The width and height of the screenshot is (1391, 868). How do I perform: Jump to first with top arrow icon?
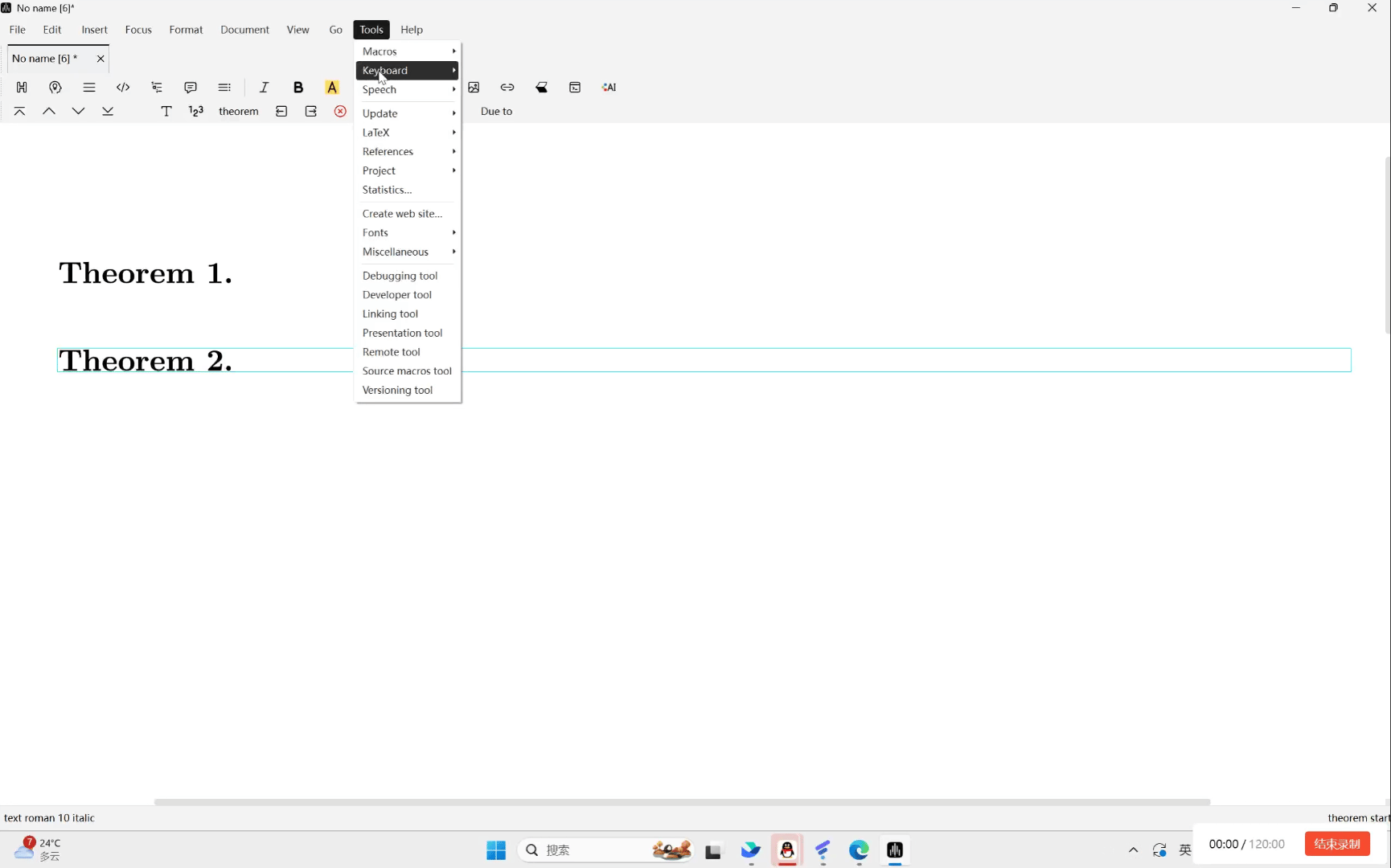click(x=19, y=112)
